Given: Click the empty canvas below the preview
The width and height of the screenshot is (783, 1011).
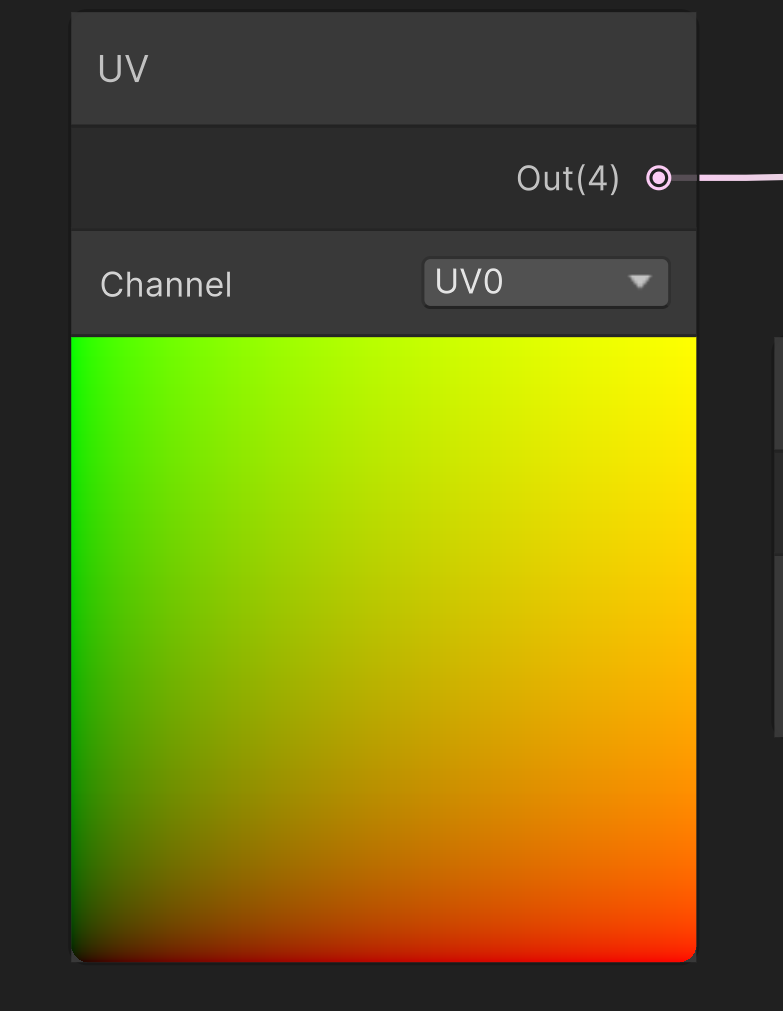Looking at the screenshot, I should coord(383,988).
